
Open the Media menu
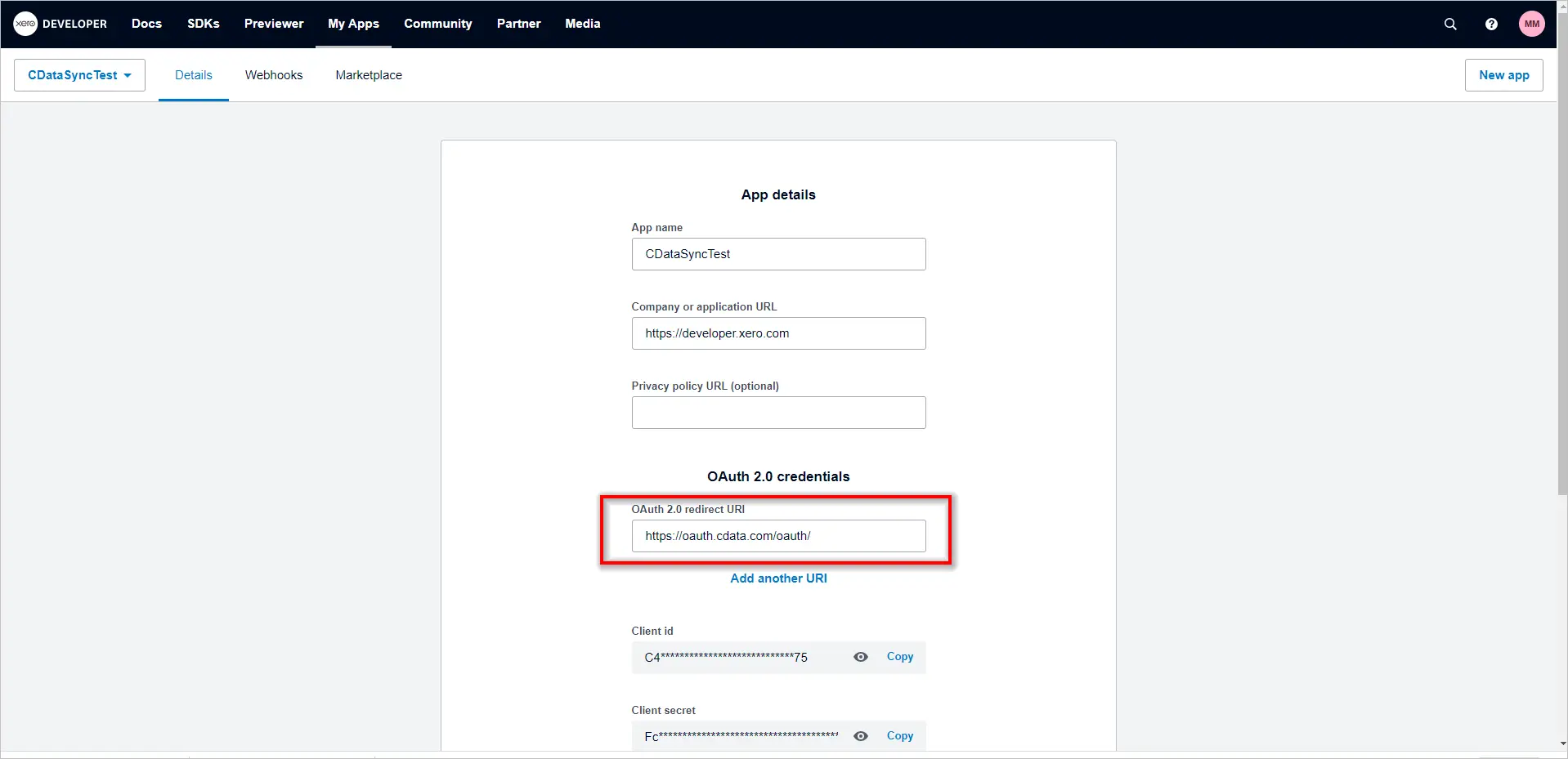(583, 24)
